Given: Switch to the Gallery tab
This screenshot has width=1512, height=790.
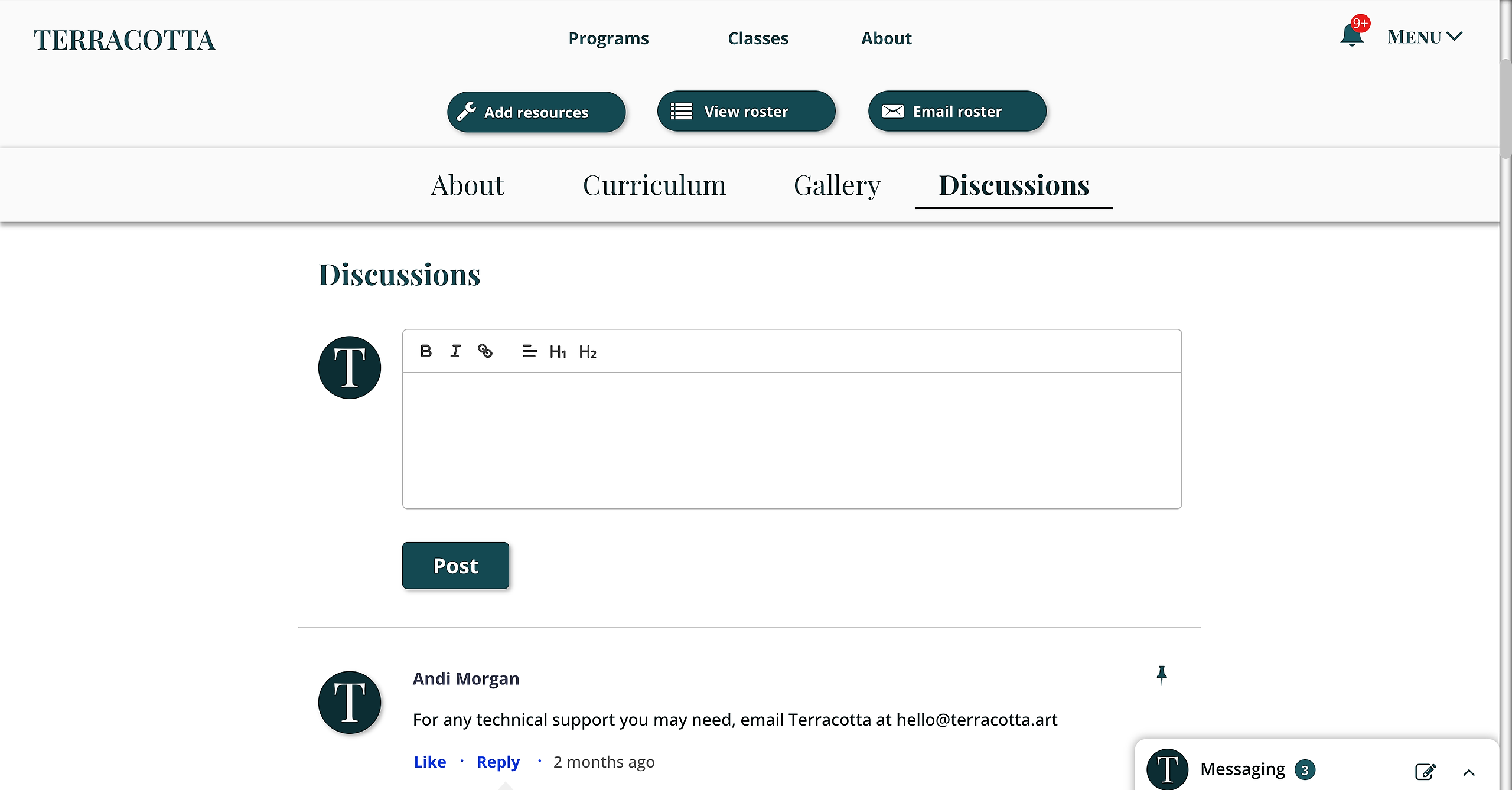Looking at the screenshot, I should pos(837,185).
